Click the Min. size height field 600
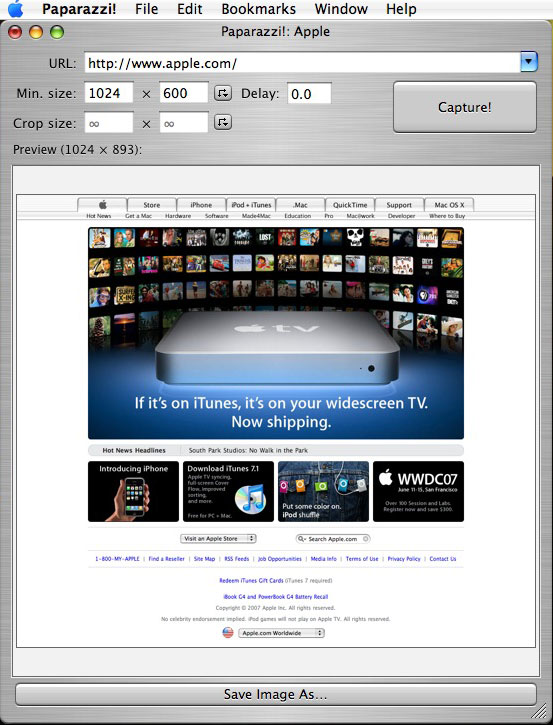 click(x=184, y=93)
